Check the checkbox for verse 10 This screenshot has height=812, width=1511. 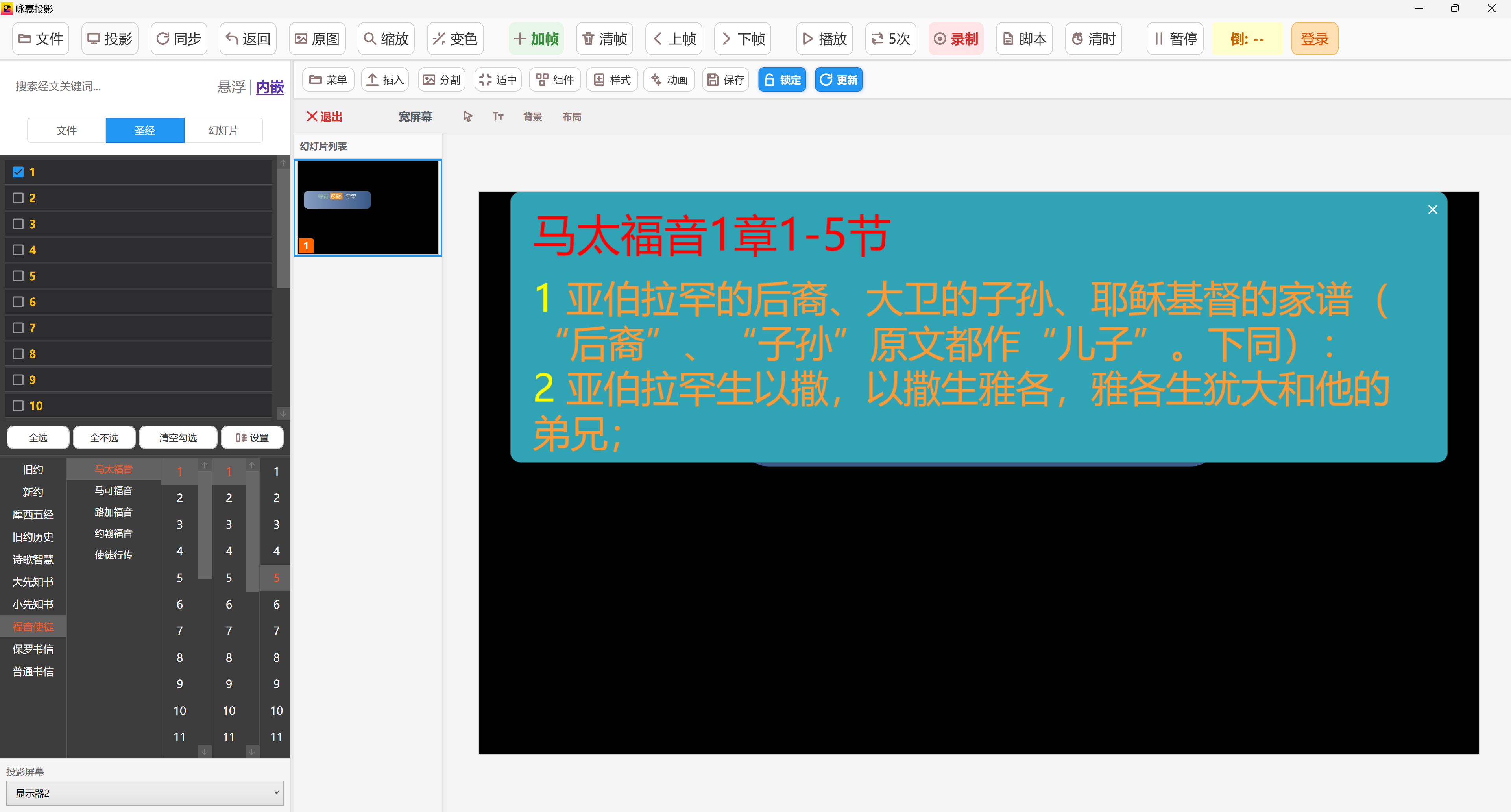(18, 405)
